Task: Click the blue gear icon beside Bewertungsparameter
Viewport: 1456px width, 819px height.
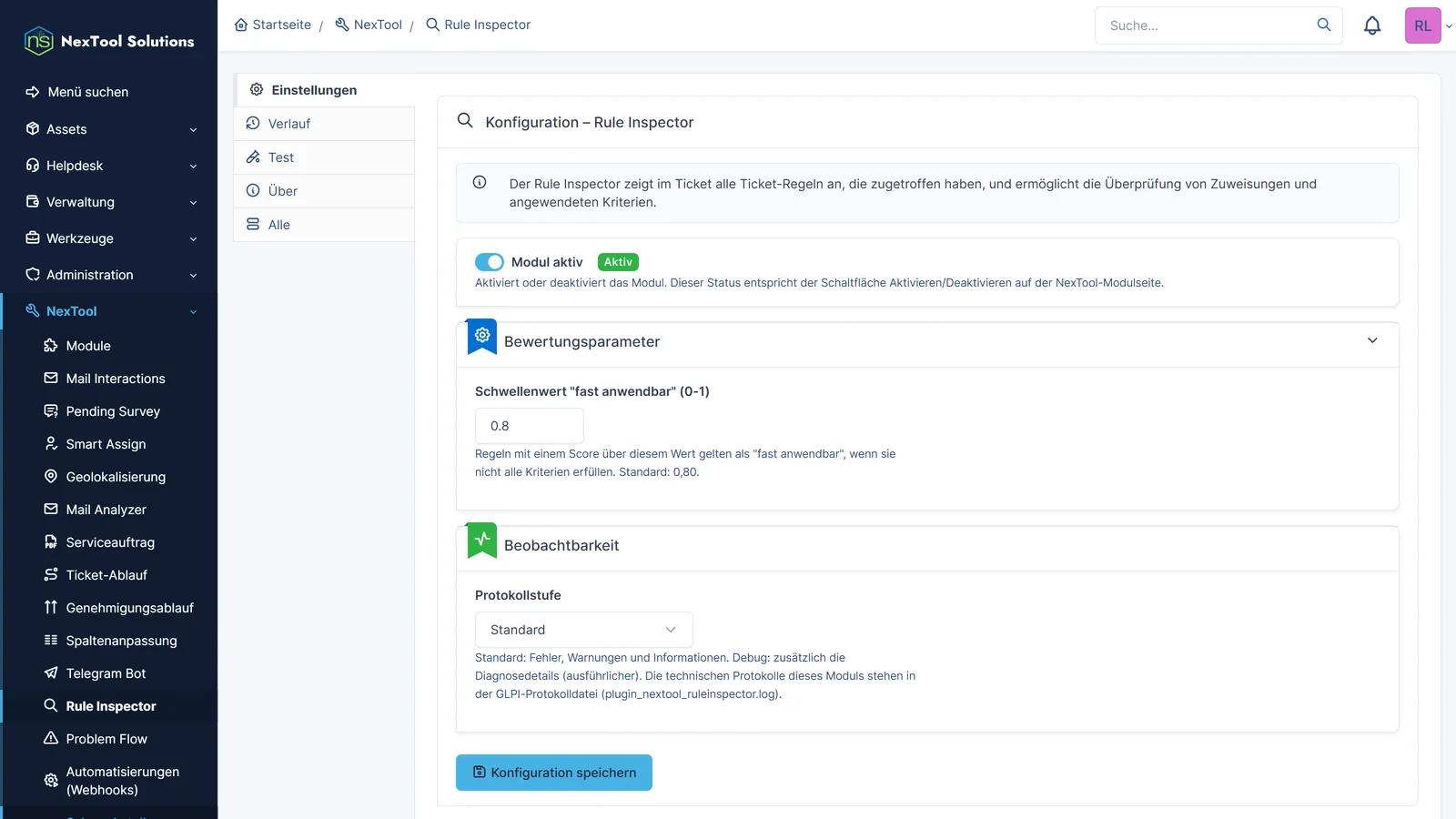Action: [482, 336]
